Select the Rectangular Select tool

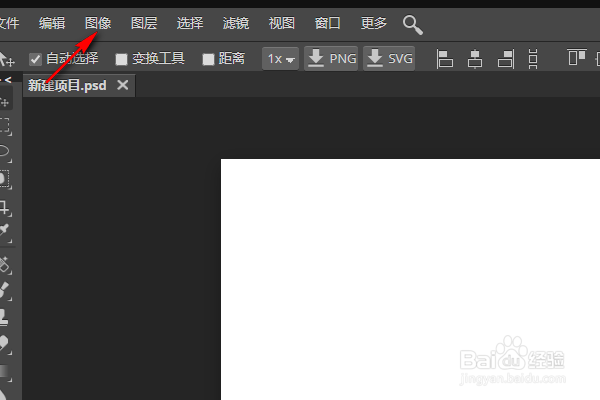pyautogui.click(x=5, y=126)
